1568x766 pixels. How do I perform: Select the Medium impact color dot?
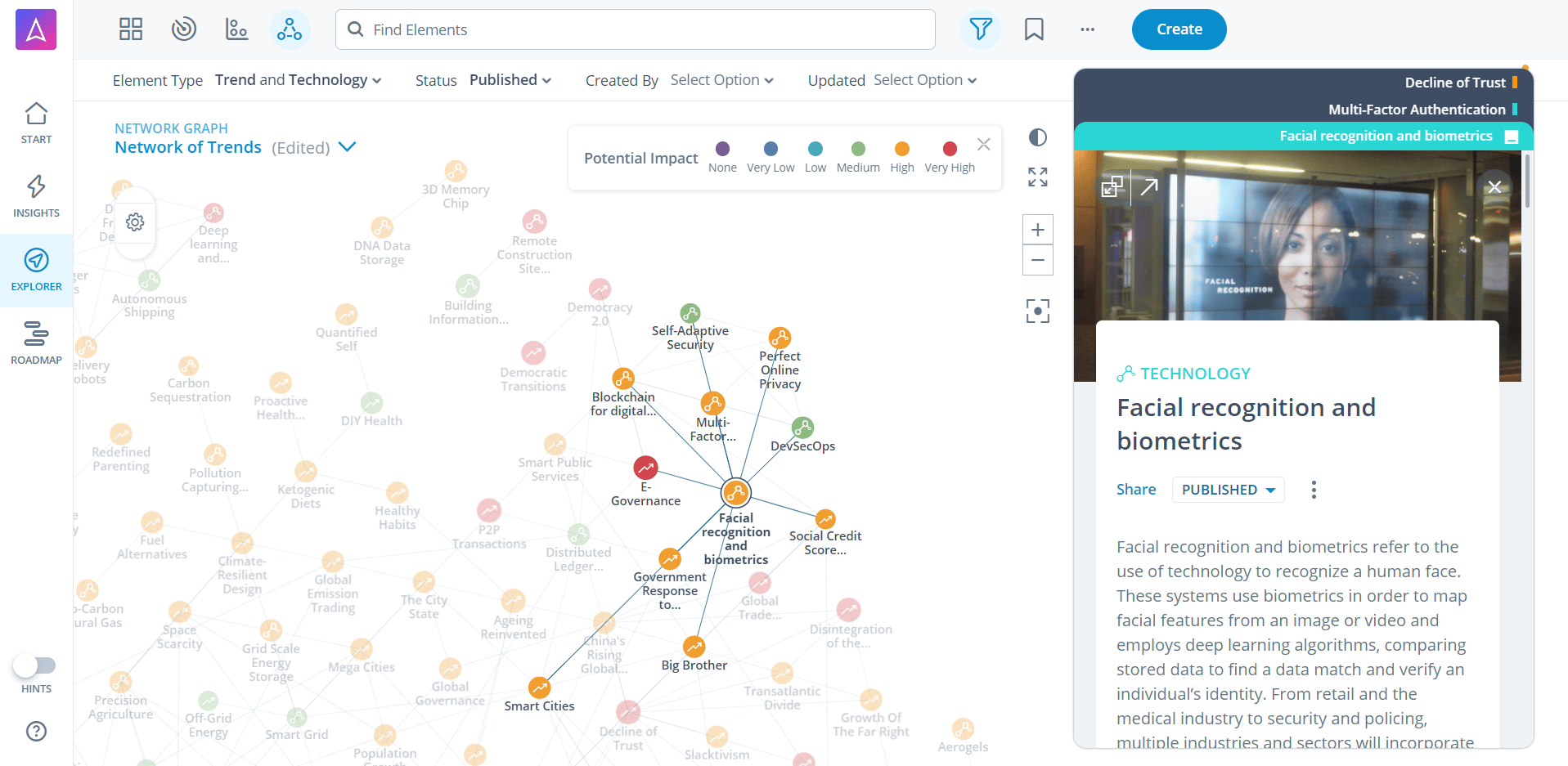coord(858,149)
